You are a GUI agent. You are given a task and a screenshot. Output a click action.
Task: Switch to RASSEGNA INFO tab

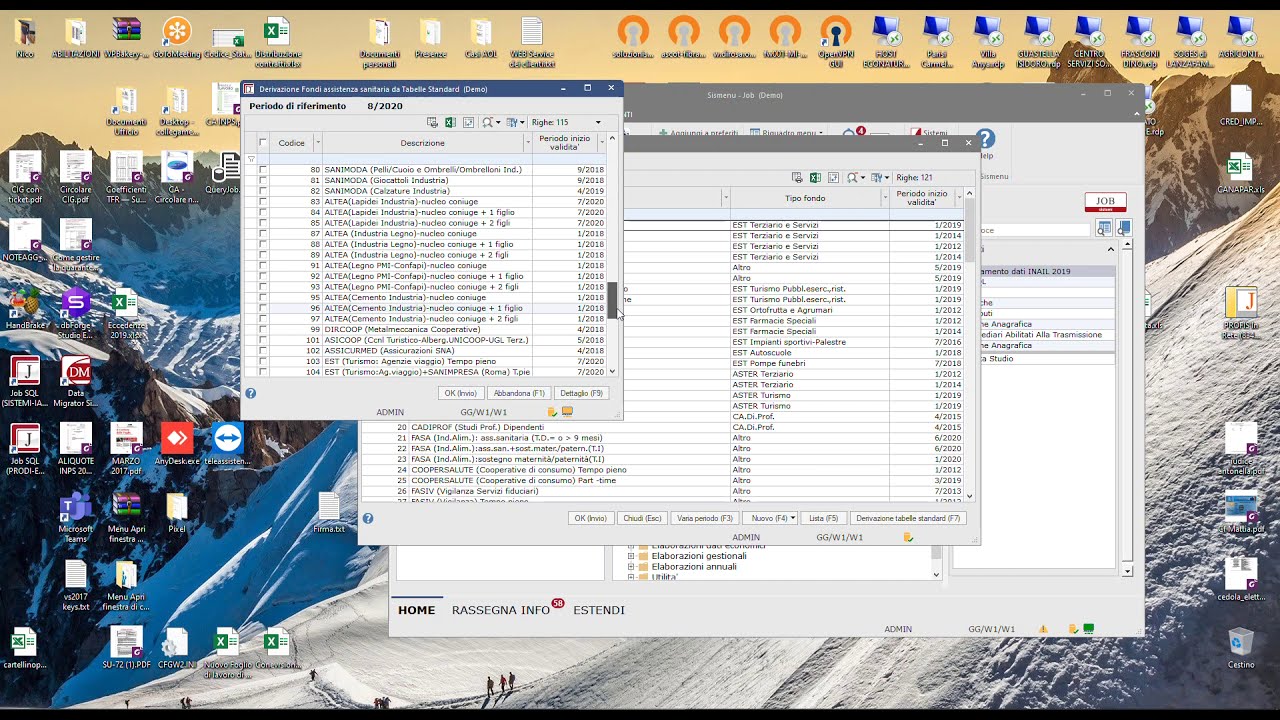point(502,610)
